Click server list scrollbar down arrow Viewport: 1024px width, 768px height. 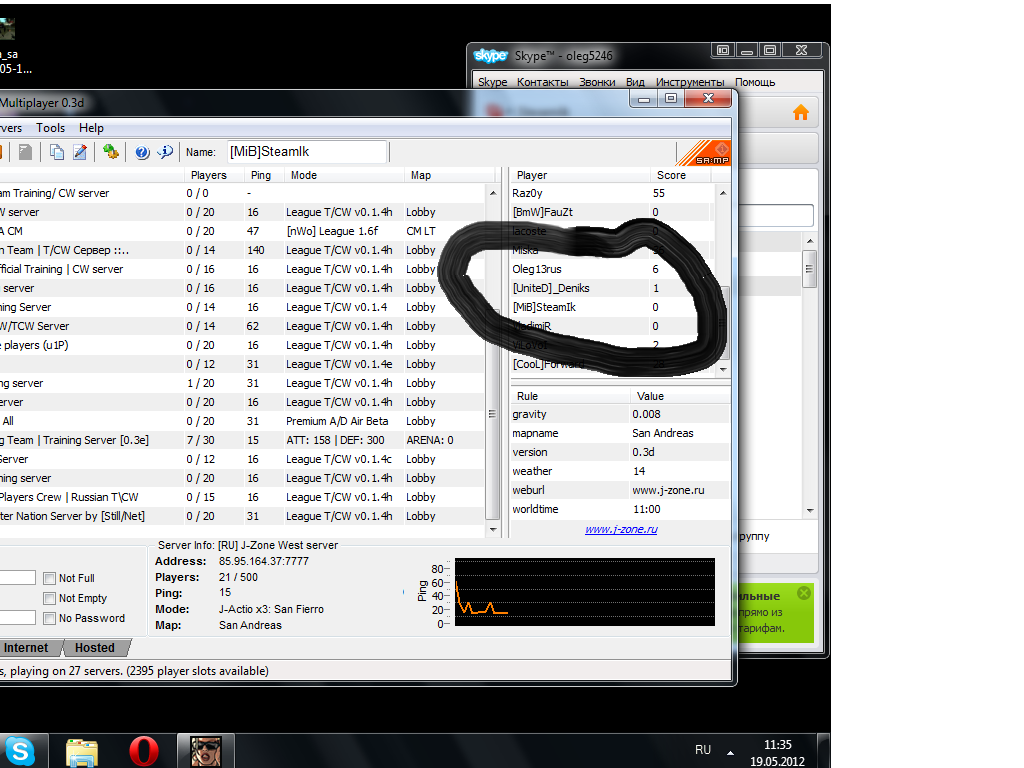[493, 530]
